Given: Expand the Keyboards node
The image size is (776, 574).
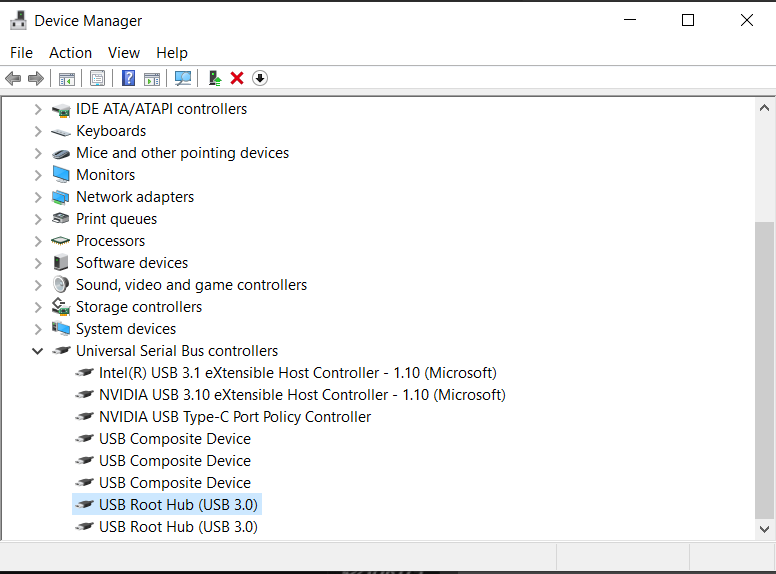Looking at the screenshot, I should pos(38,131).
